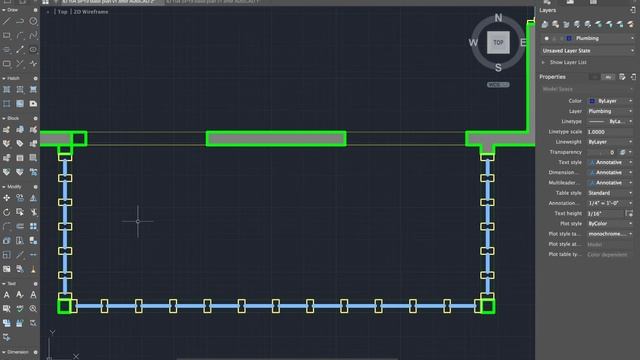Open the Text style Annotative dropdown
Viewport: 640px width, 360px height.
[x=610, y=162]
